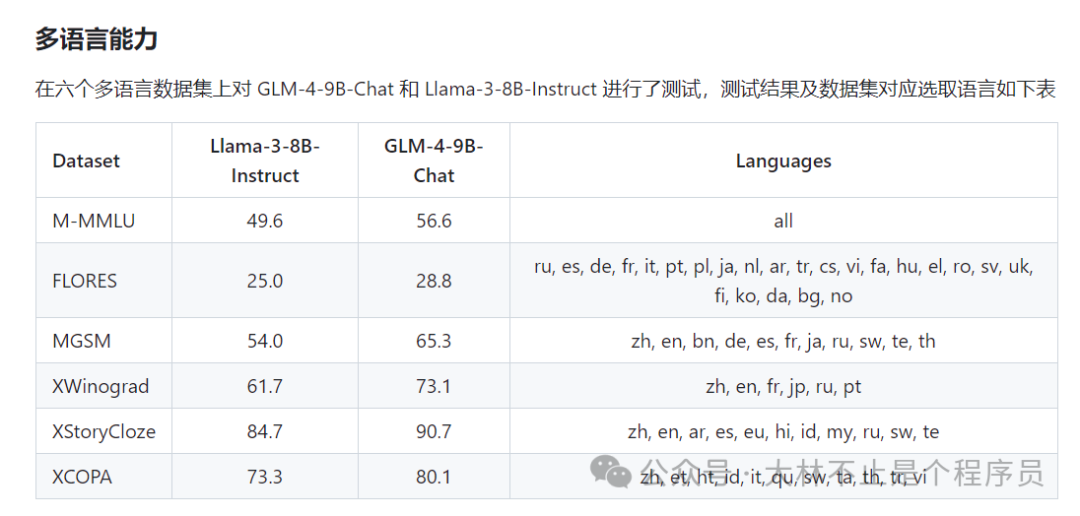Select the XWinograd languages list cell
The height and width of the screenshot is (516, 1080).
coord(783,386)
